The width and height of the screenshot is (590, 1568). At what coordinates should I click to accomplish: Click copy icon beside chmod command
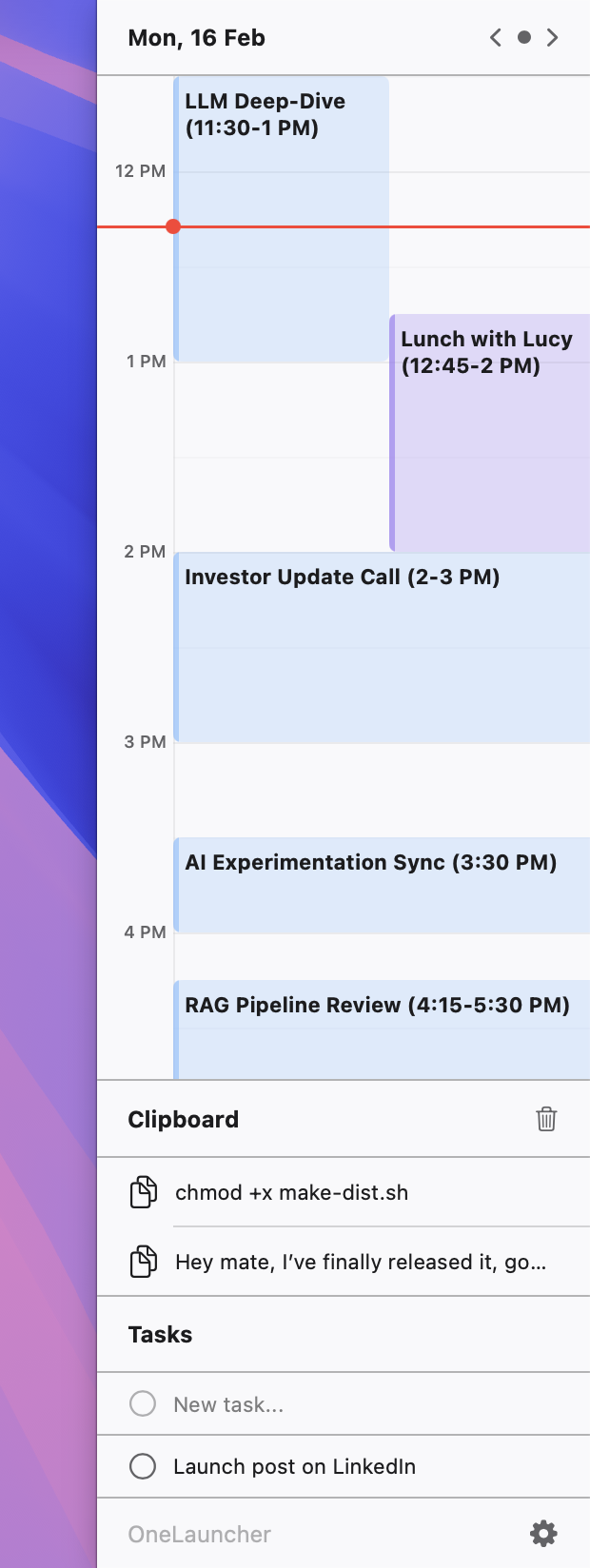point(144,1192)
